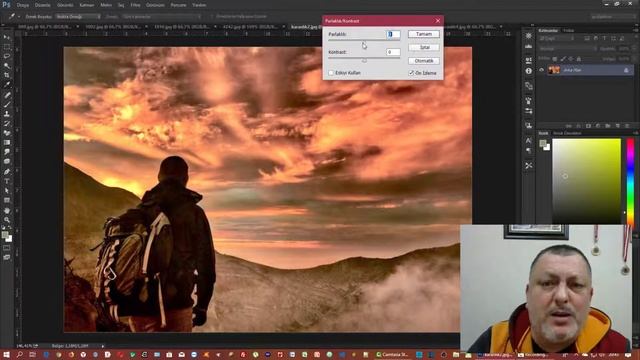Toggle lock transparent pixels in Layers panel
This screenshot has height=360, width=640.
click(555, 59)
